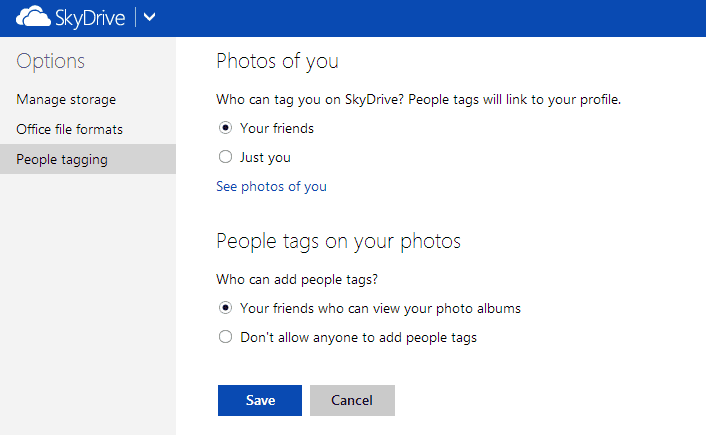Click the Cancel button
706x435 pixels.
(352, 400)
